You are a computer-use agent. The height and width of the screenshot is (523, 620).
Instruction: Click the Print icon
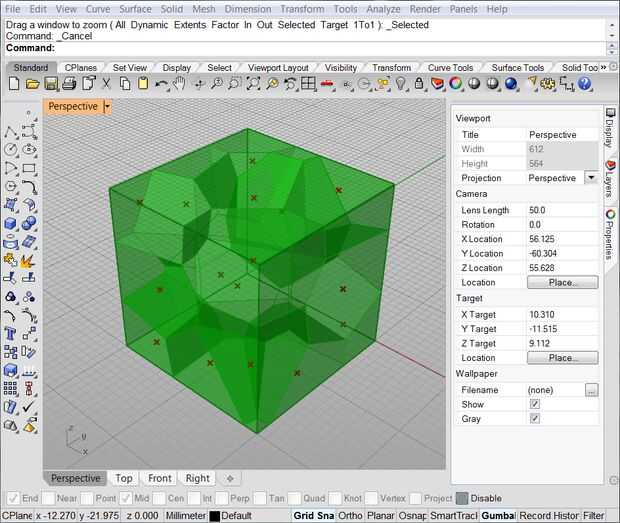(69, 84)
